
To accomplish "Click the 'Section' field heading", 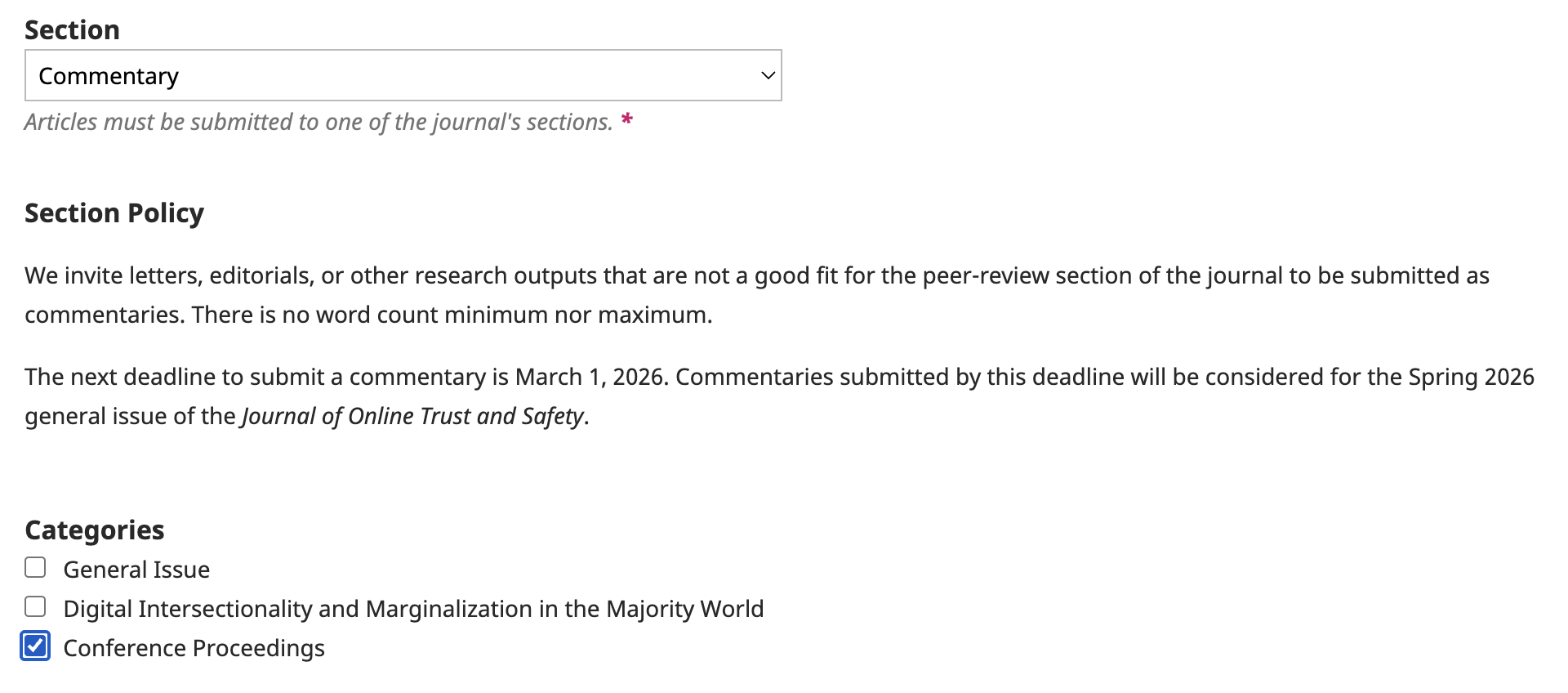I will point(72,30).
